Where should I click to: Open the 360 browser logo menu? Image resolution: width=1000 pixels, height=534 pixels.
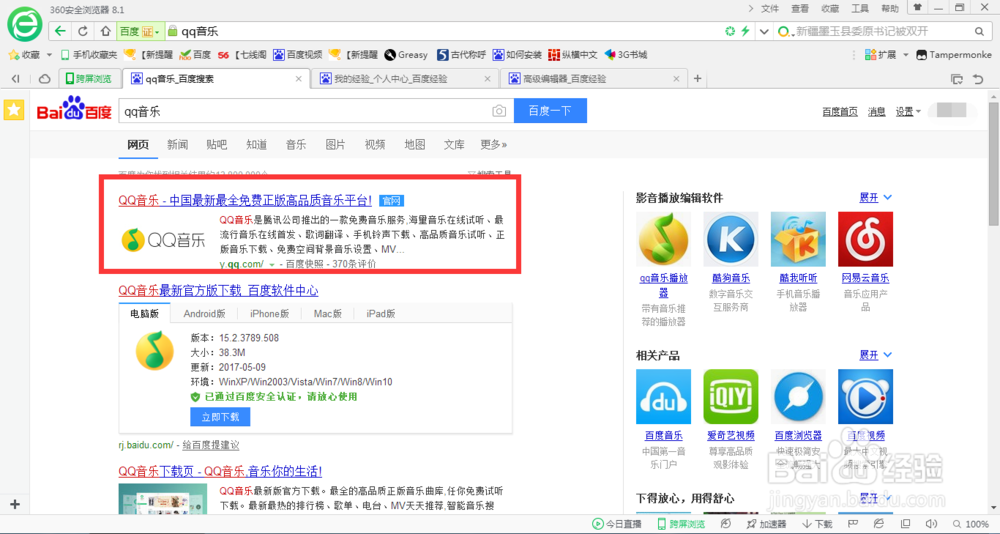(x=24, y=24)
